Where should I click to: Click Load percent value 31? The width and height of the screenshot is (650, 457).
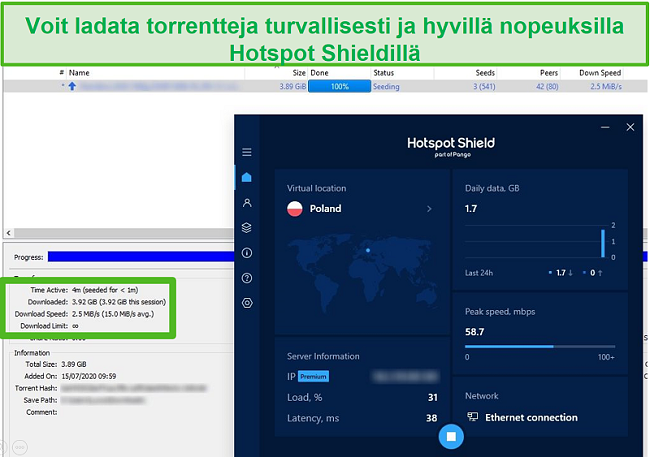coord(433,397)
